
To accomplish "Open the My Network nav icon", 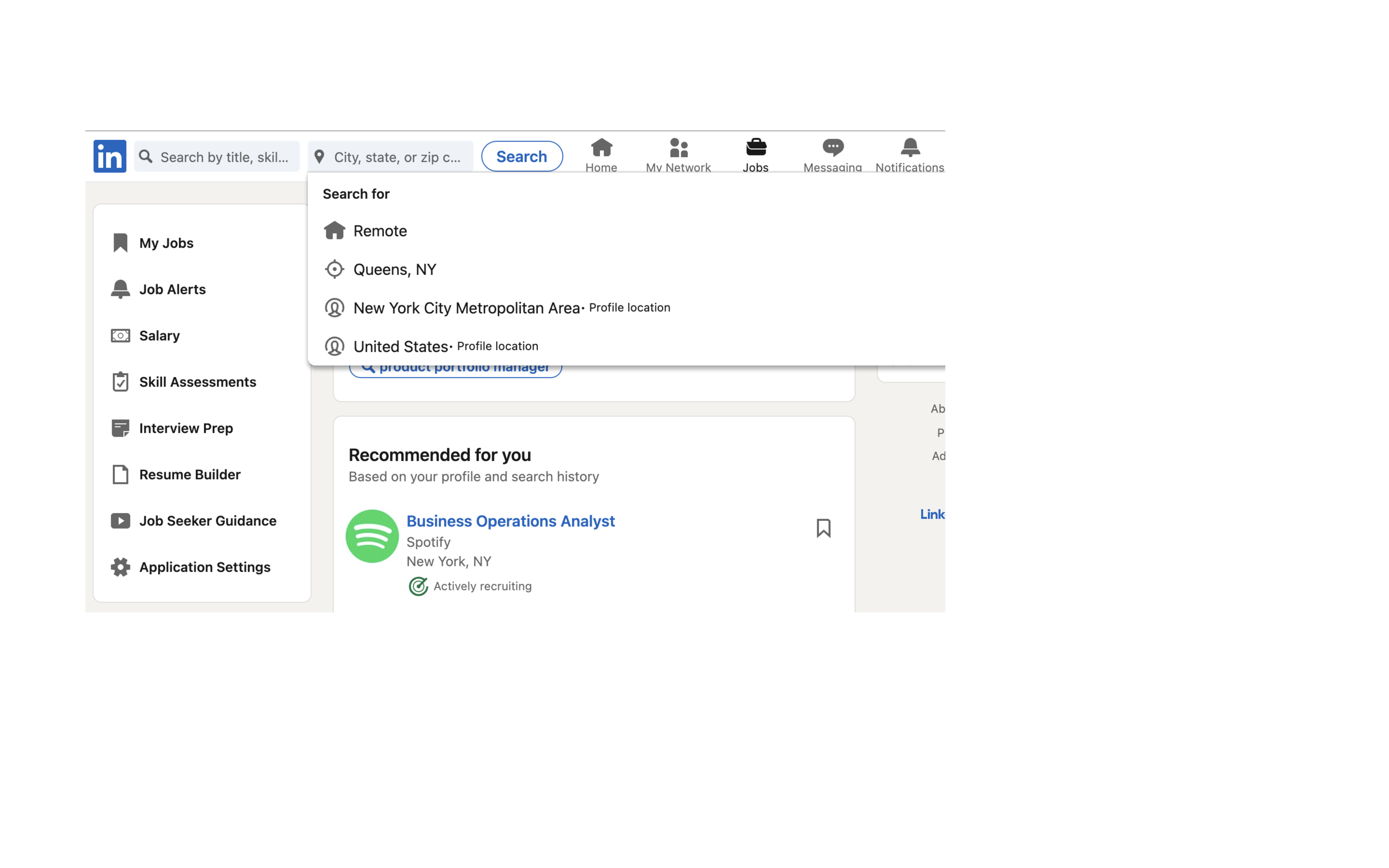I will tap(679, 148).
